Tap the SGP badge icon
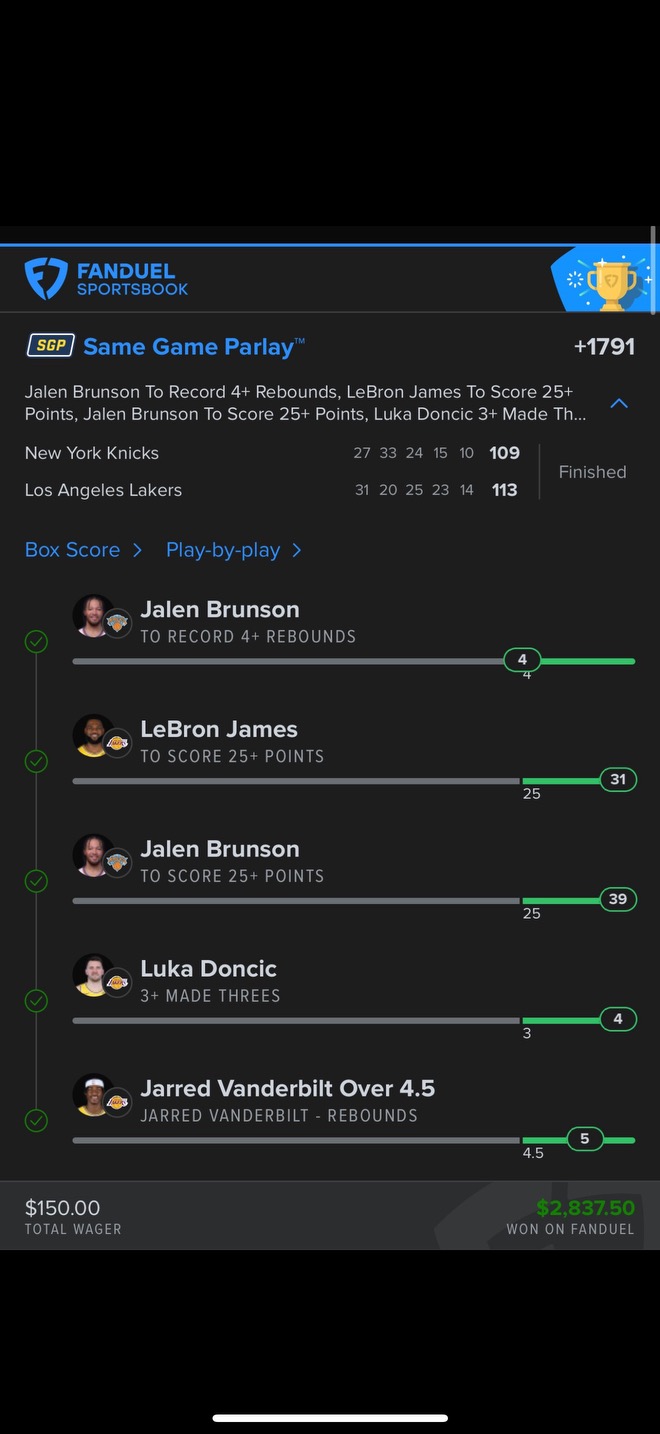The height and width of the screenshot is (1434, 660). (x=49, y=346)
